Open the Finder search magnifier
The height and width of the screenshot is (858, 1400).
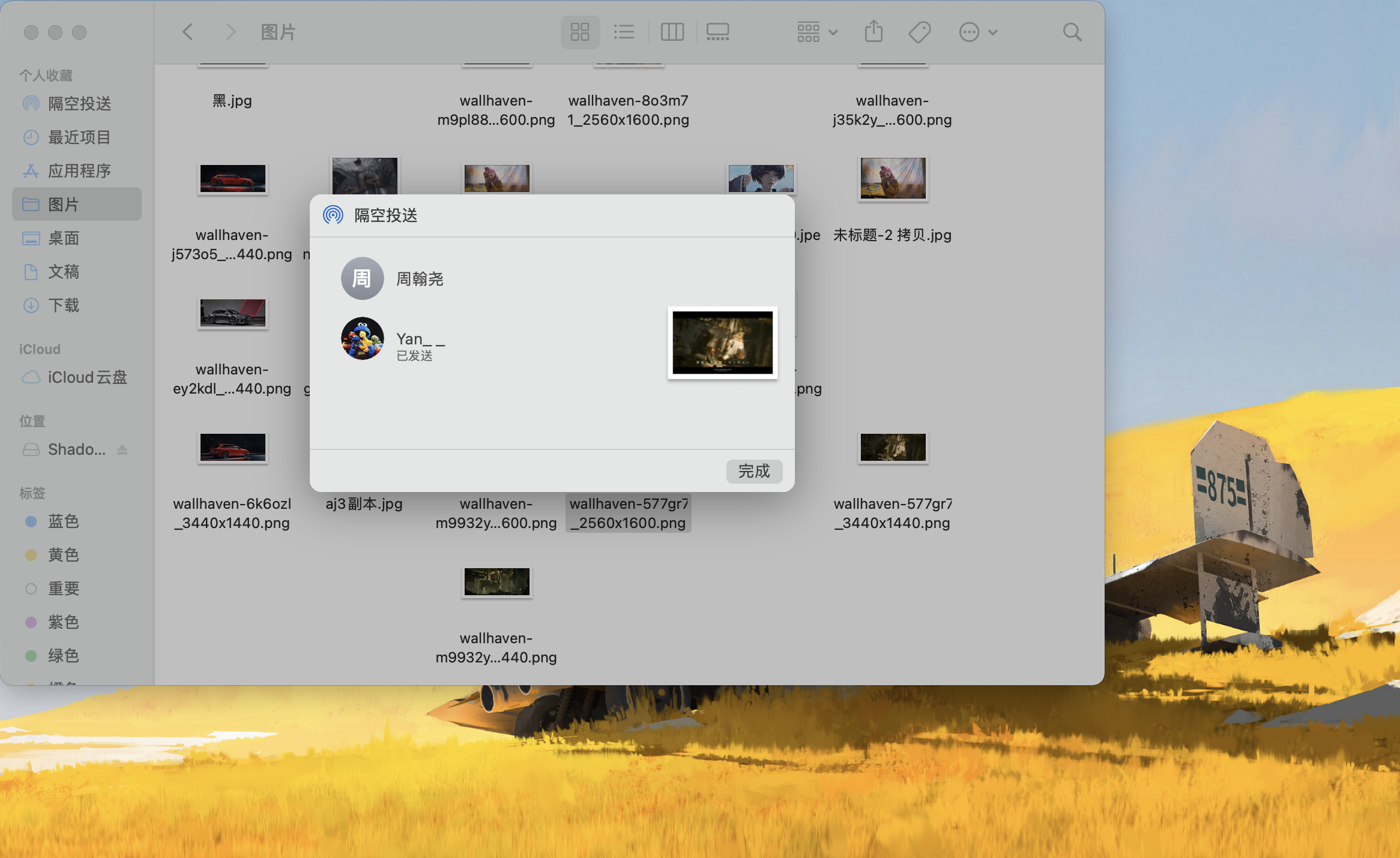1072,32
